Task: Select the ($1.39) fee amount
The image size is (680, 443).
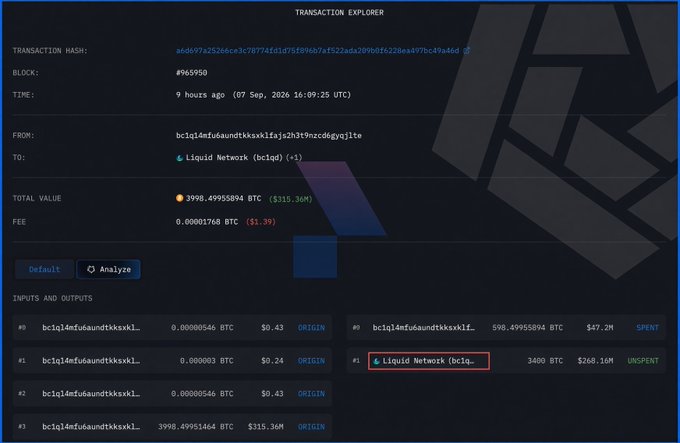Action: click(261, 222)
